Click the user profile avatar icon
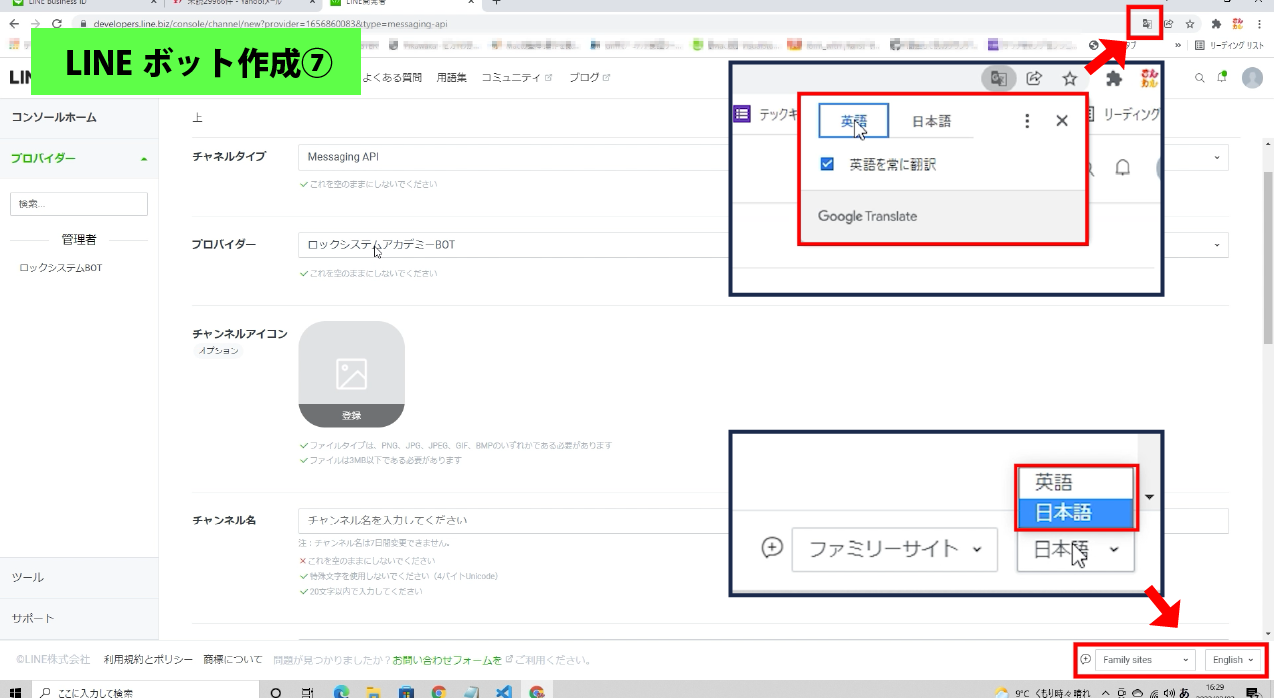 (x=1252, y=78)
